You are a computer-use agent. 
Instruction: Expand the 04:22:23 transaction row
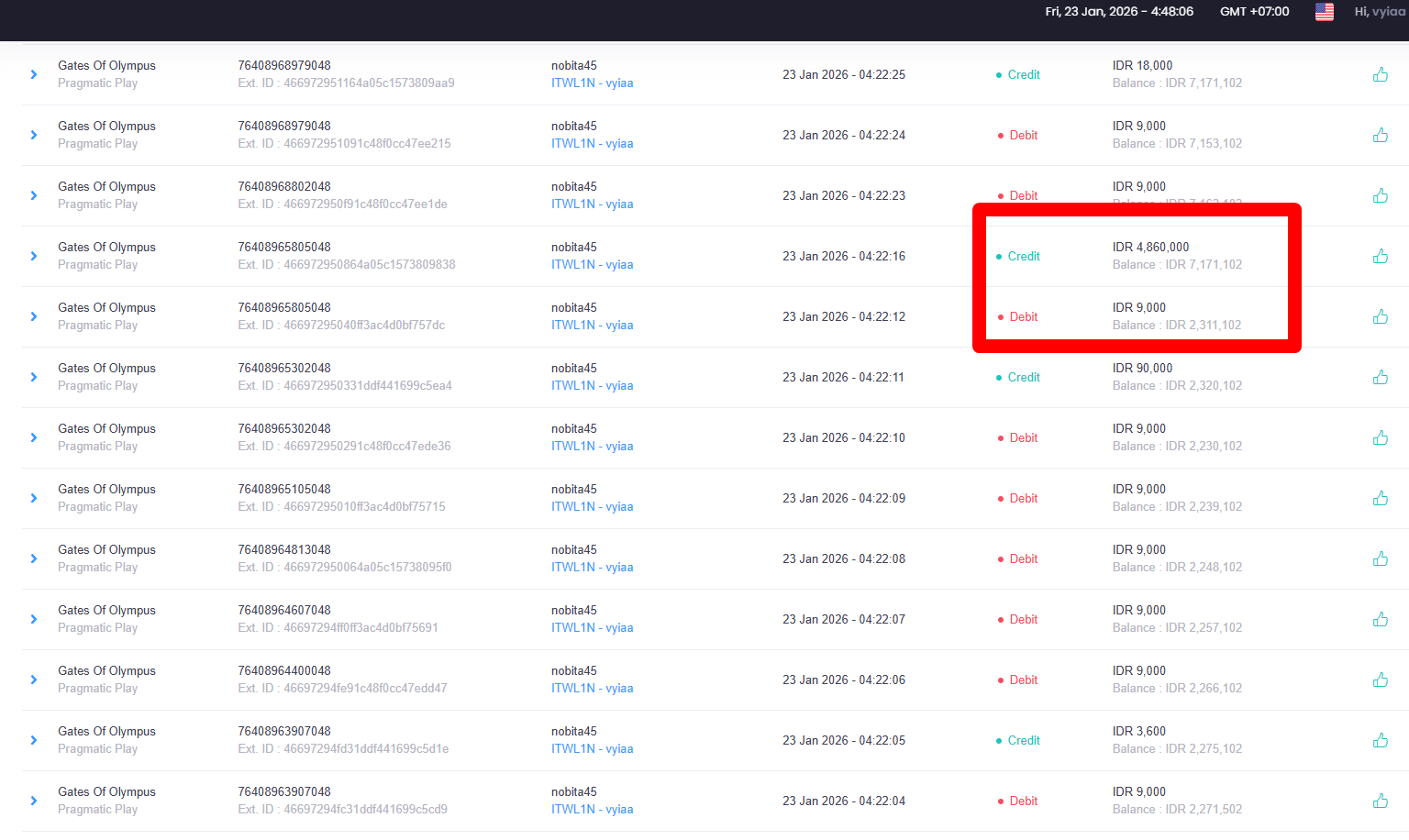click(x=34, y=195)
